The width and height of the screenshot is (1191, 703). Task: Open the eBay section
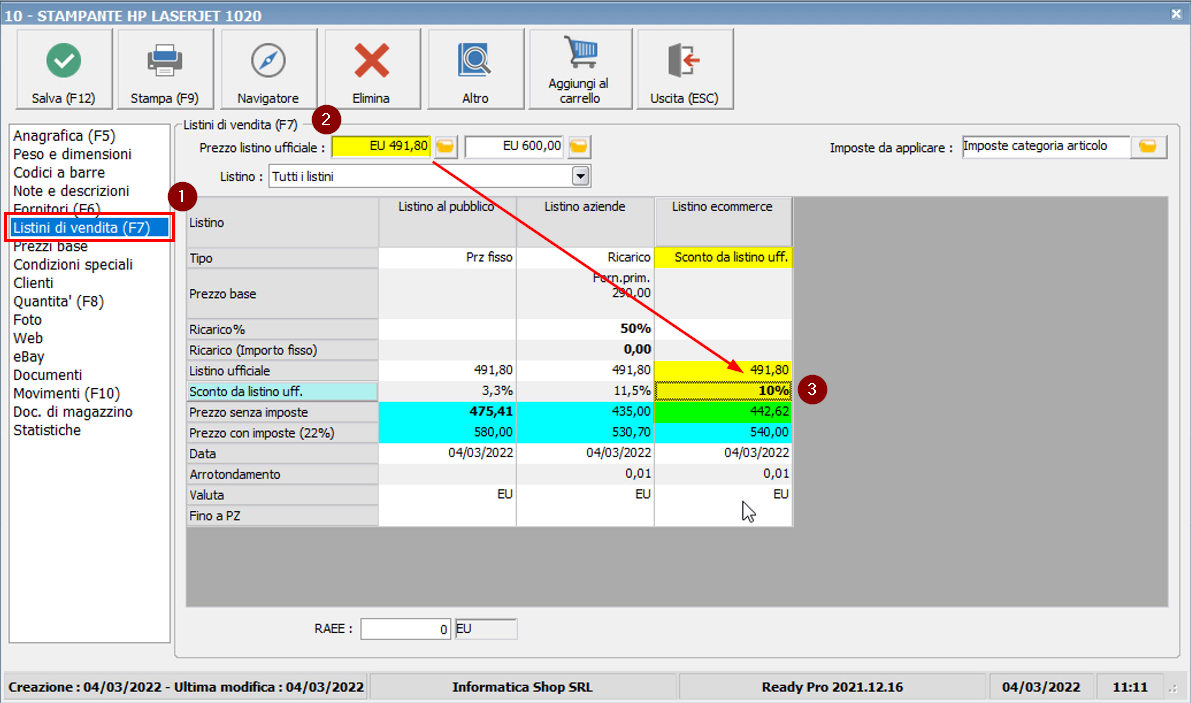point(29,356)
